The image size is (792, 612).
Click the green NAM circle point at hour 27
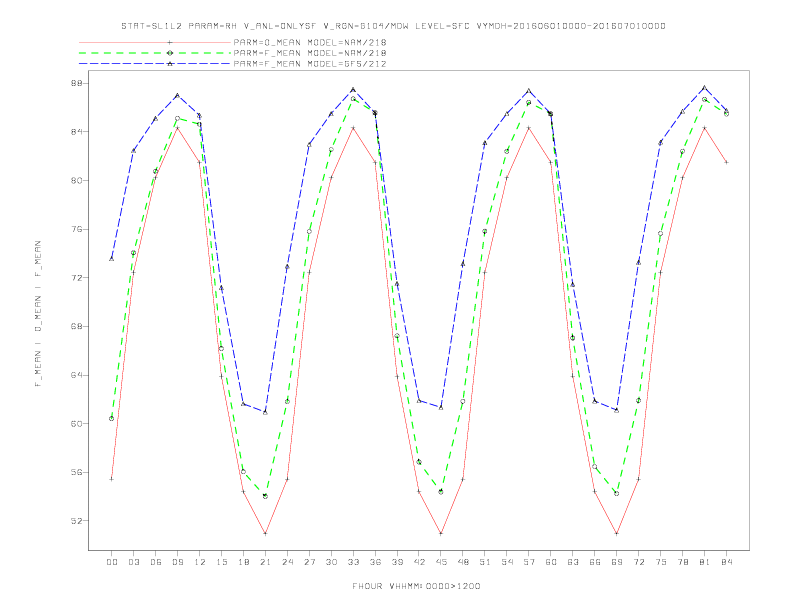(309, 232)
